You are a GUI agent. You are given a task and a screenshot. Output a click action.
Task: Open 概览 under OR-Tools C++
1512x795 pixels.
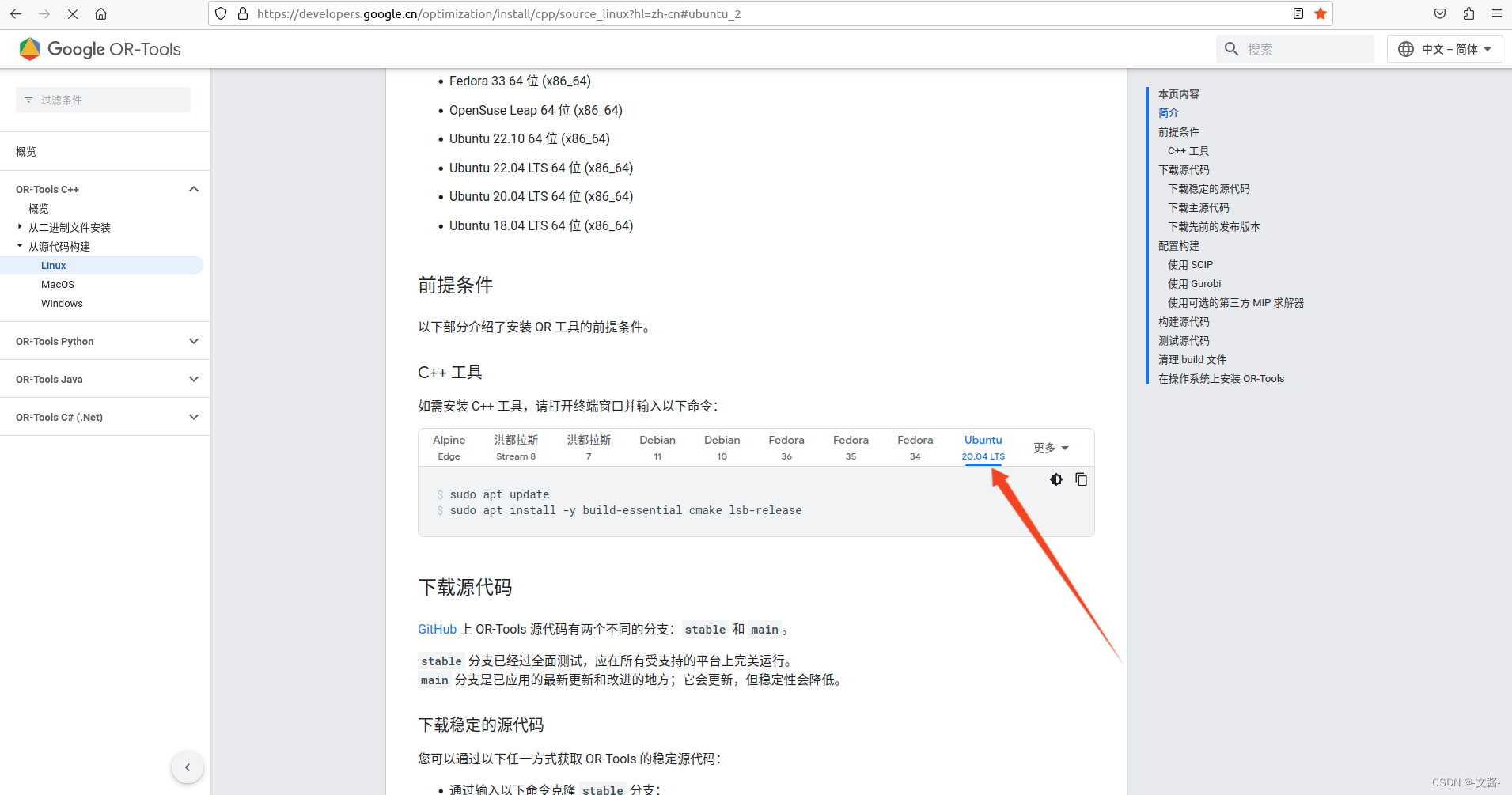[39, 208]
